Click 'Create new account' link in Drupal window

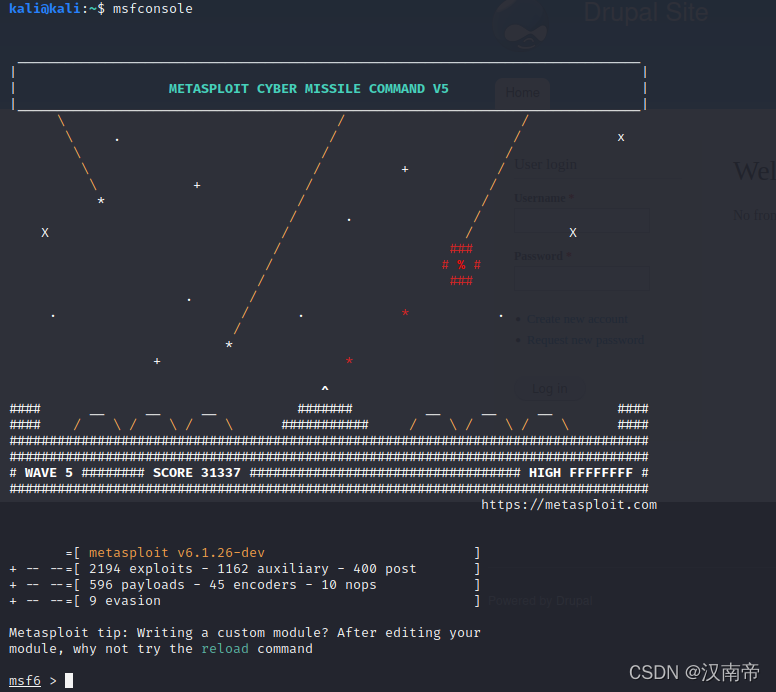(578, 319)
